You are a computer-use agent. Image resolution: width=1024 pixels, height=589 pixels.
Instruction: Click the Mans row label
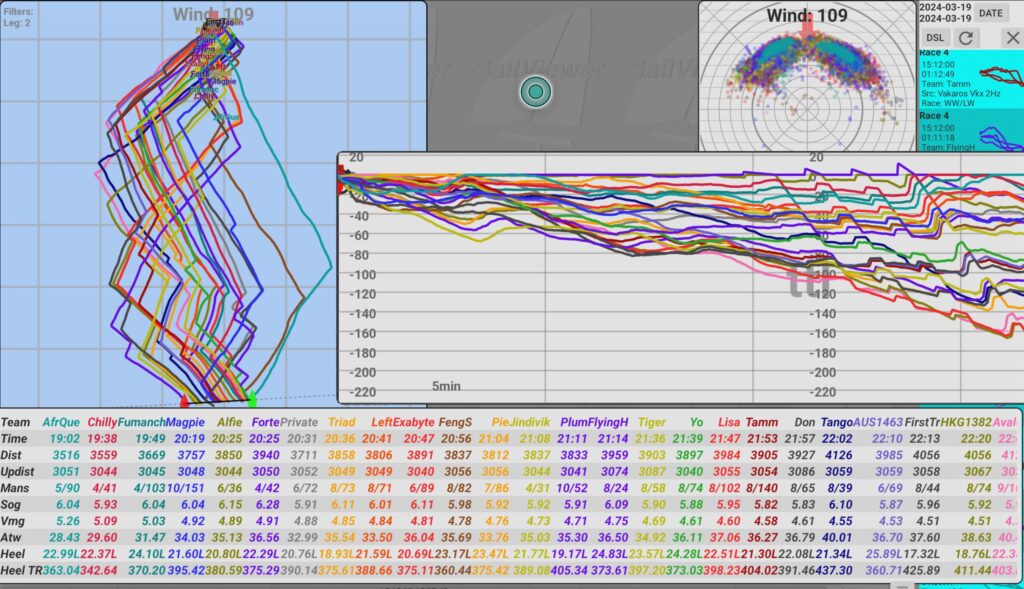pos(15,488)
